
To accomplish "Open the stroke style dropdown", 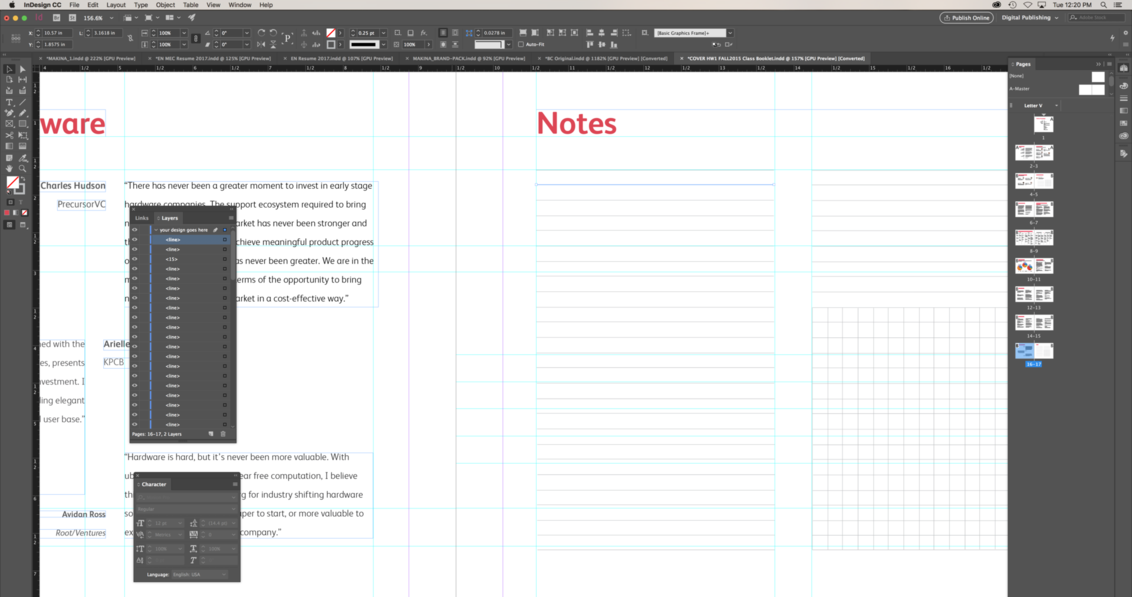I will click(x=383, y=45).
